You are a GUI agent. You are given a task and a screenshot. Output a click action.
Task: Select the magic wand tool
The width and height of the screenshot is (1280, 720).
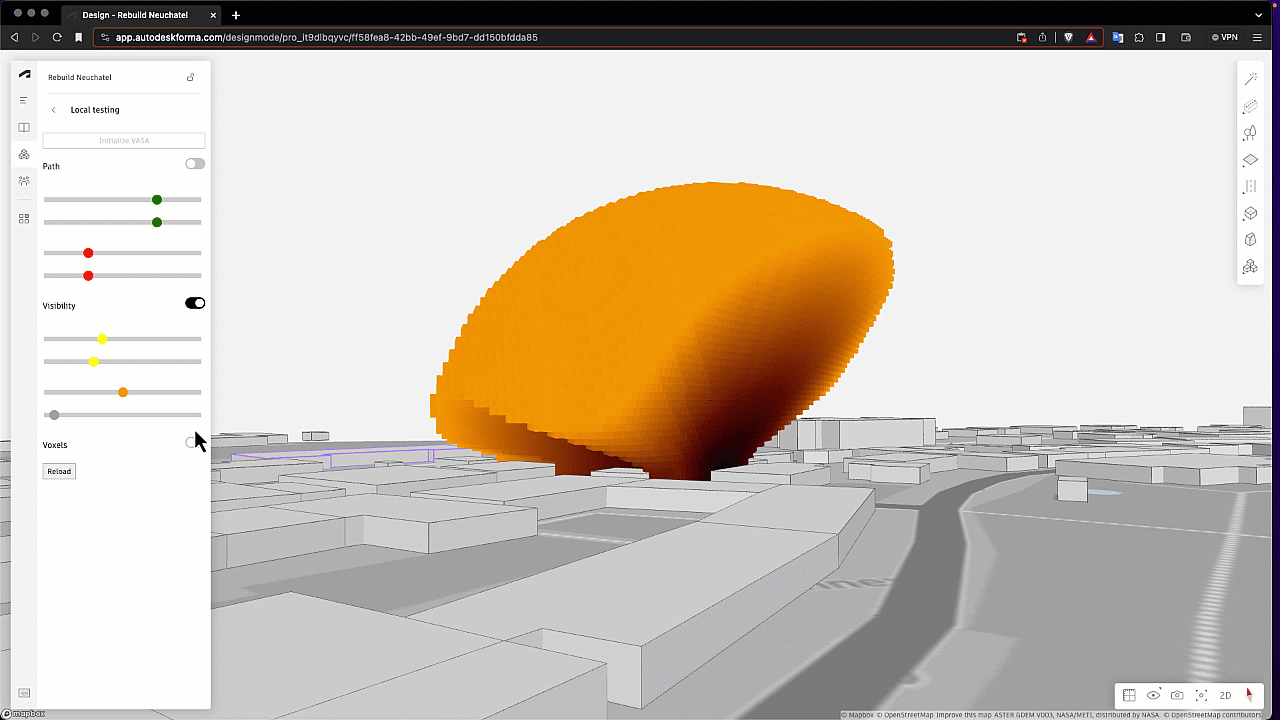[1250, 79]
